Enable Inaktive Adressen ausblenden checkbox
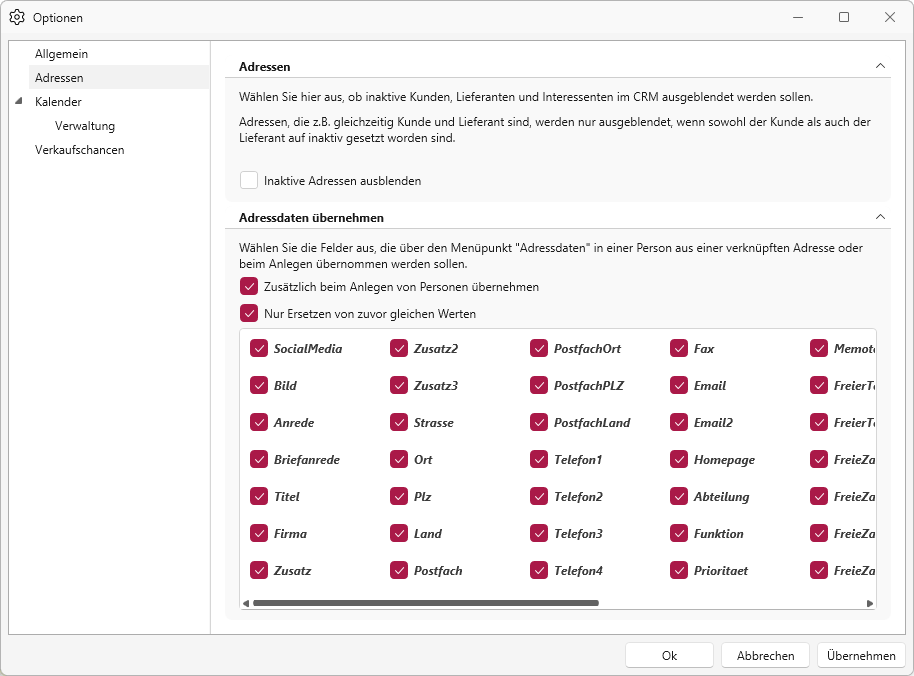Viewport: 914px width, 676px height. pos(249,180)
